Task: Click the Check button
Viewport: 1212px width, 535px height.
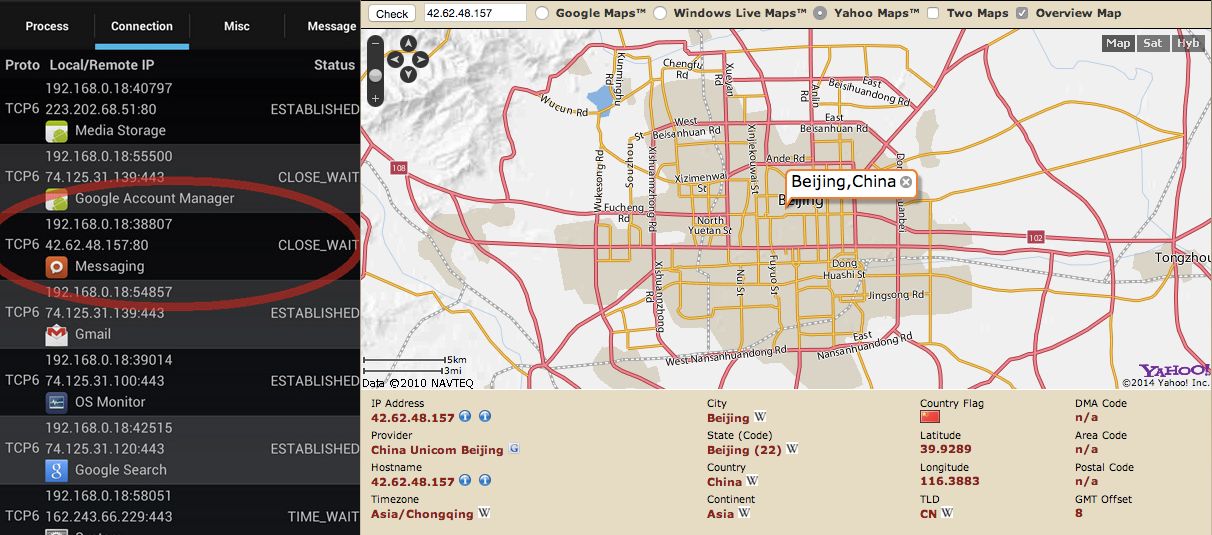Action: click(x=392, y=14)
